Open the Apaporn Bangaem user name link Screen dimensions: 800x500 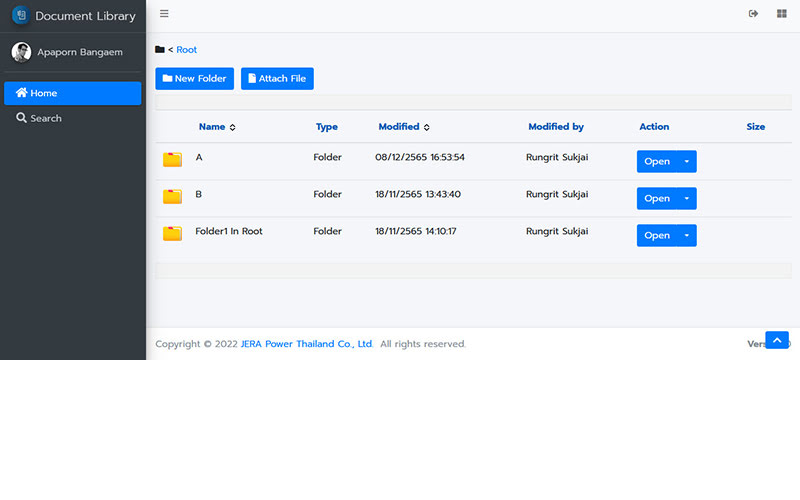click(x=80, y=52)
